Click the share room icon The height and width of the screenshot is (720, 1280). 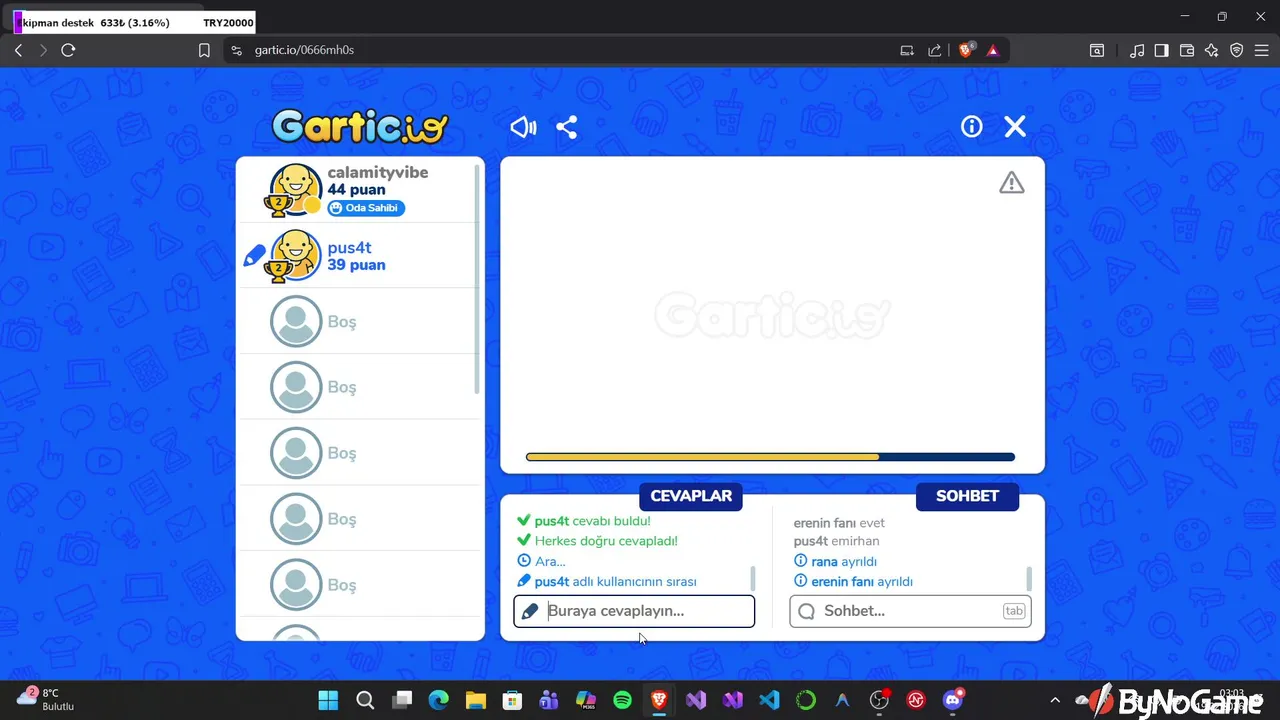click(567, 127)
